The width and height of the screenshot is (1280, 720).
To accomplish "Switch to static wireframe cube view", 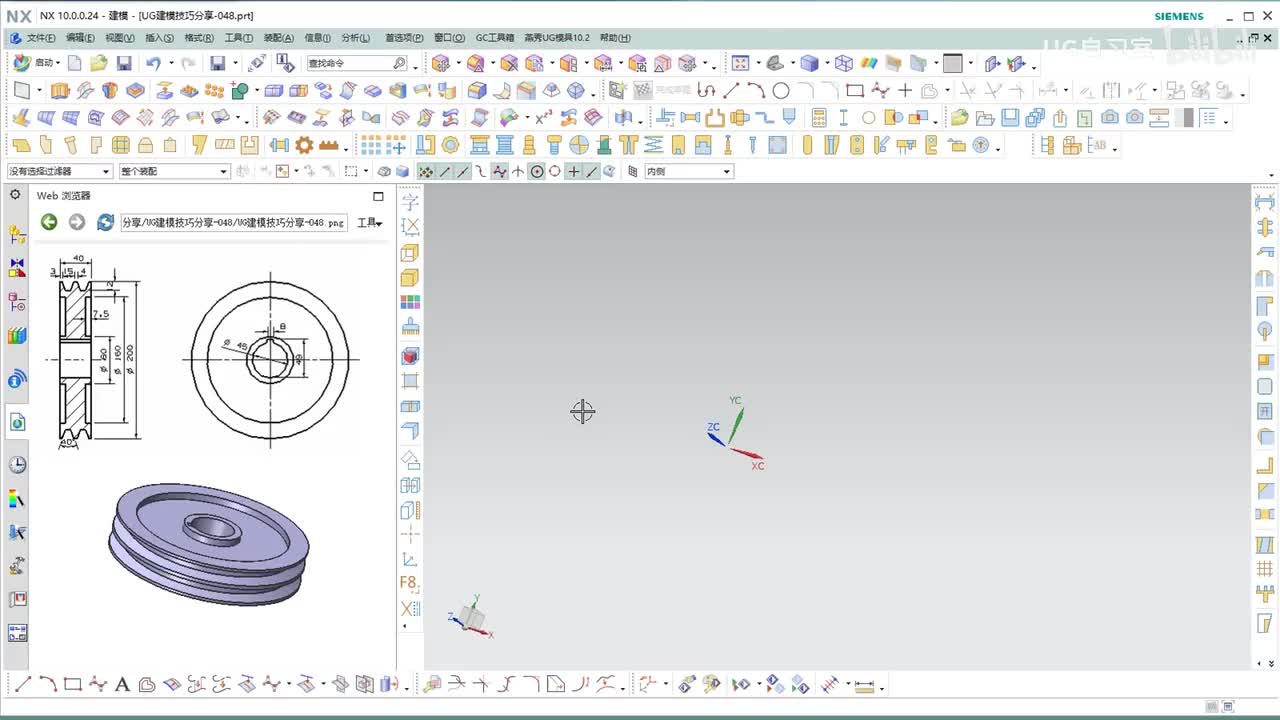I will click(x=844, y=63).
